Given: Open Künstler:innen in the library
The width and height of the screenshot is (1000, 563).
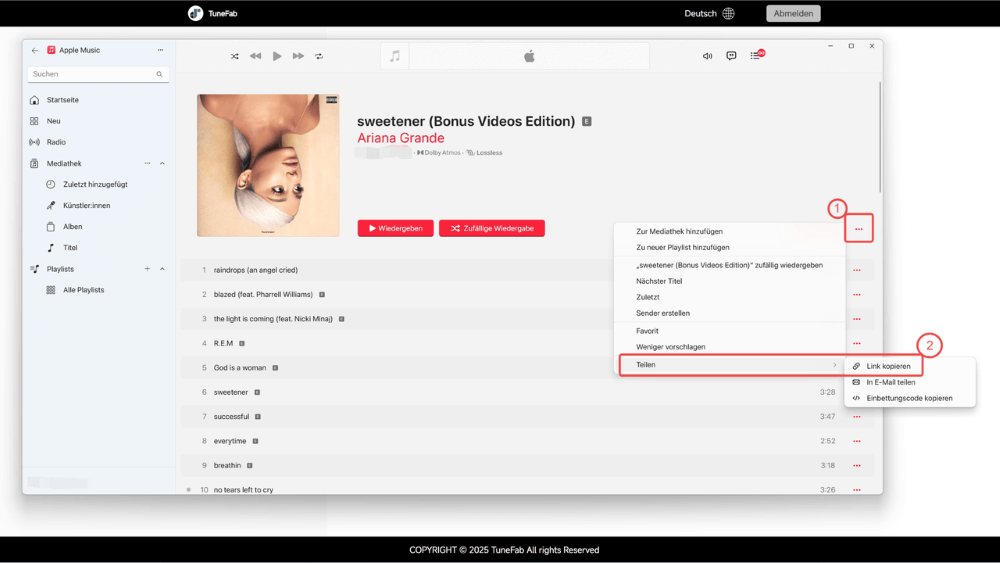Looking at the screenshot, I should 86,205.
